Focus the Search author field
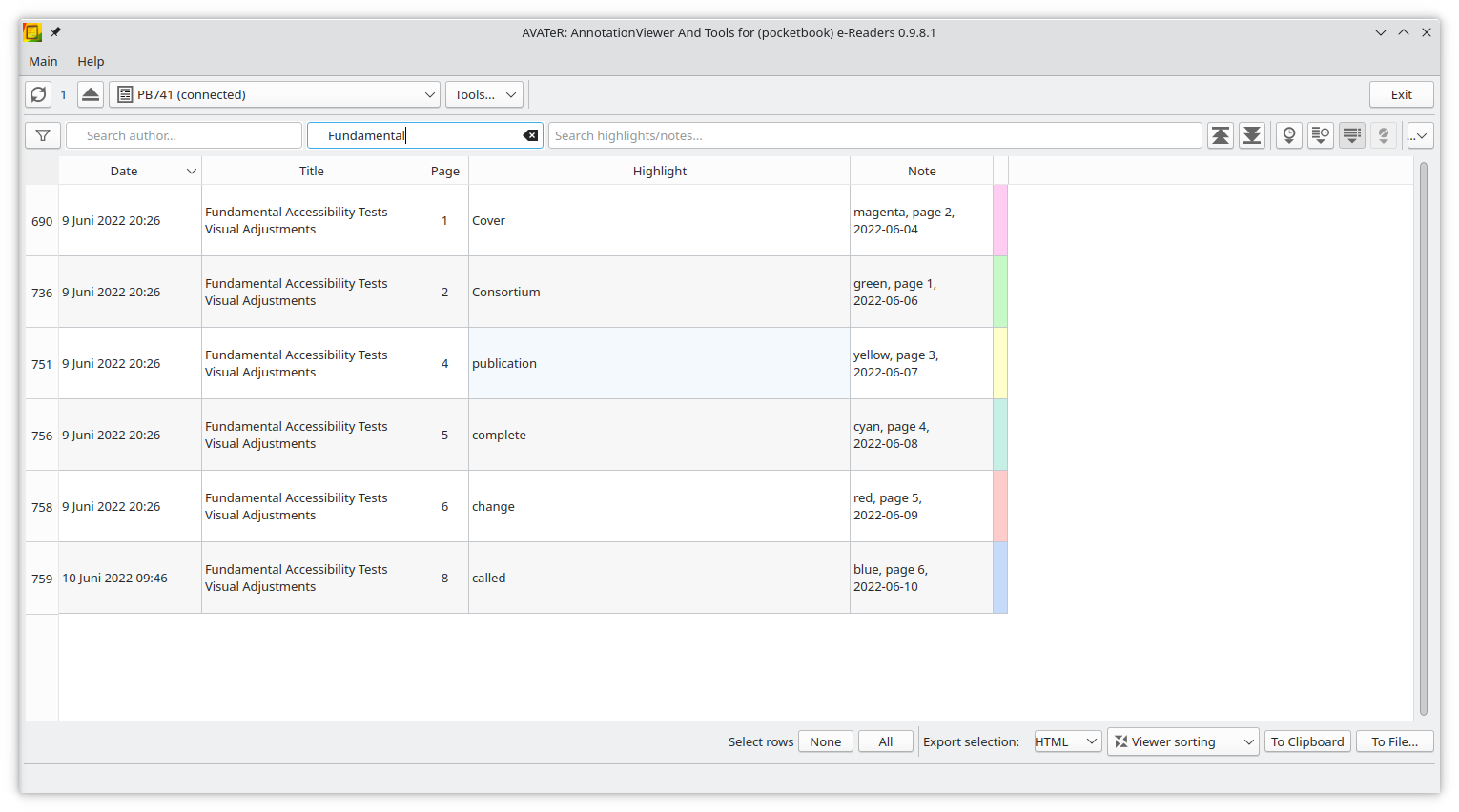This screenshot has height=812, width=1459. [184, 135]
